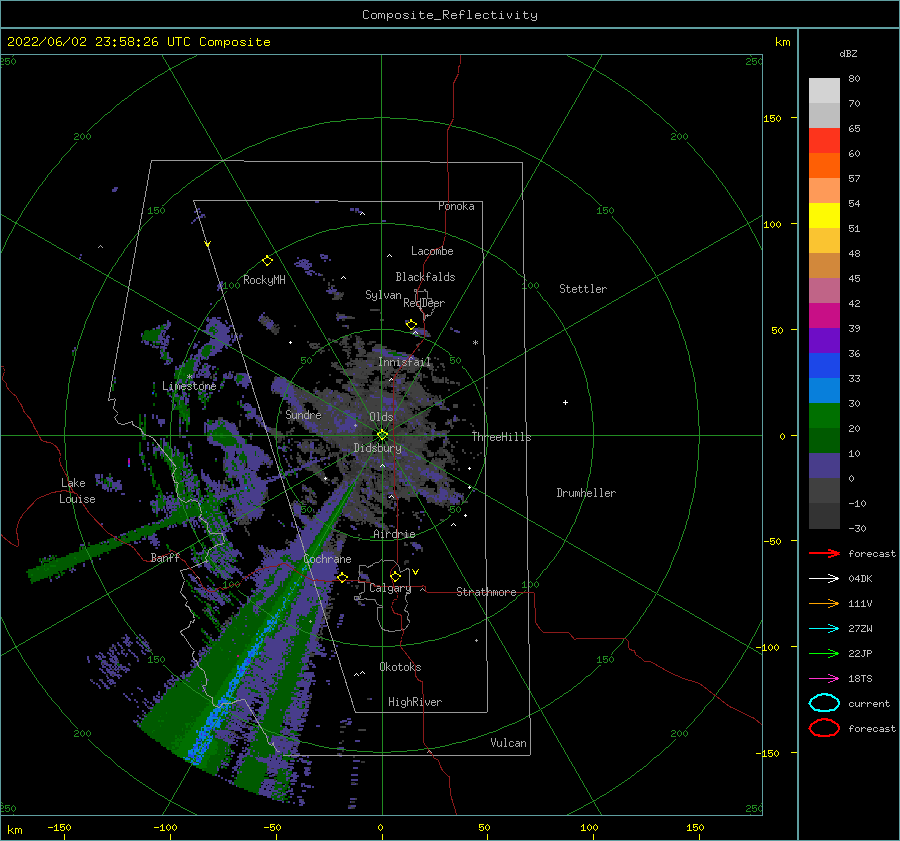Click the -150 tick label on bottom axis
900x841 pixels.
[x=59, y=827]
